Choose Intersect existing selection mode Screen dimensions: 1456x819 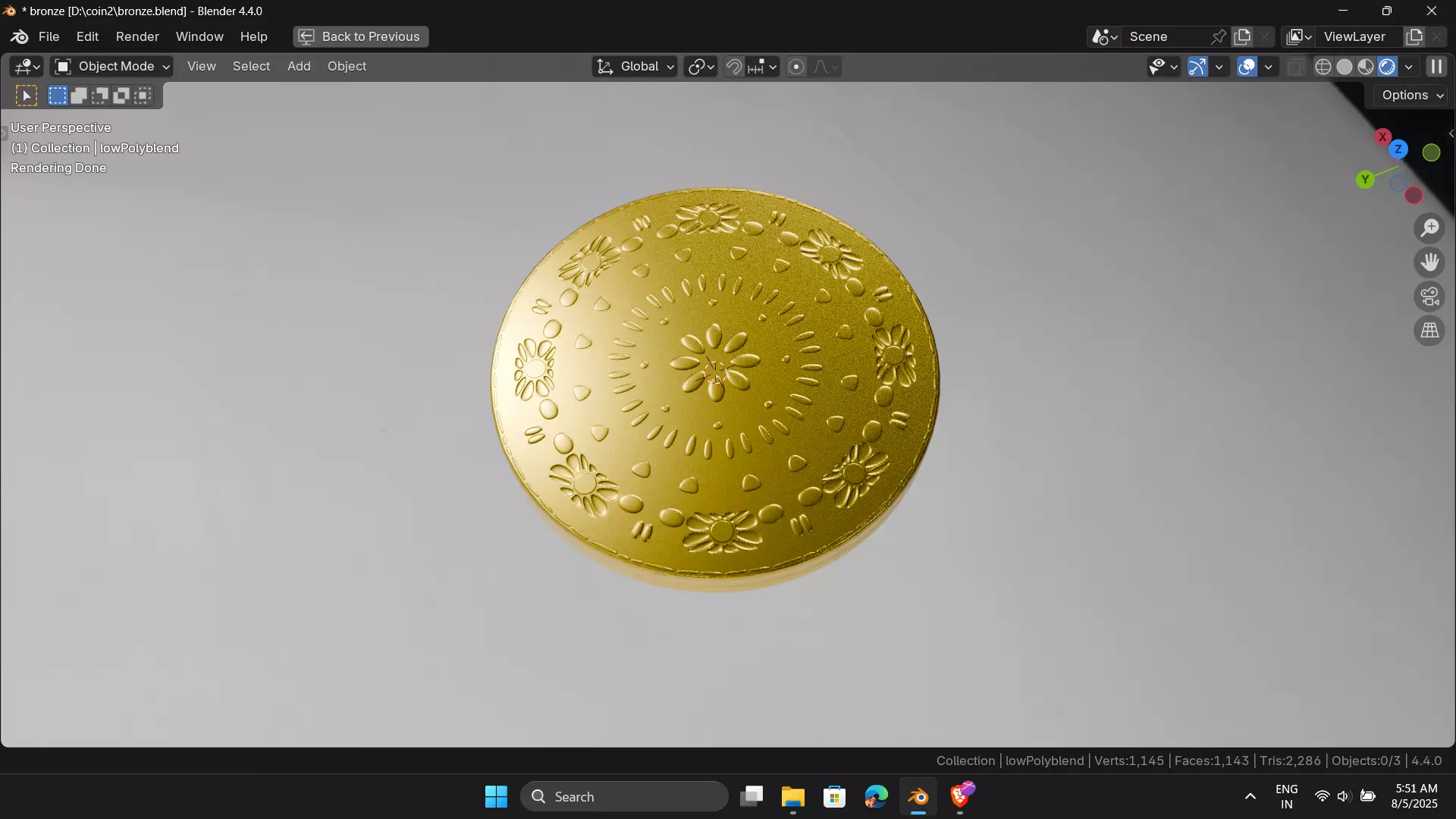143,96
